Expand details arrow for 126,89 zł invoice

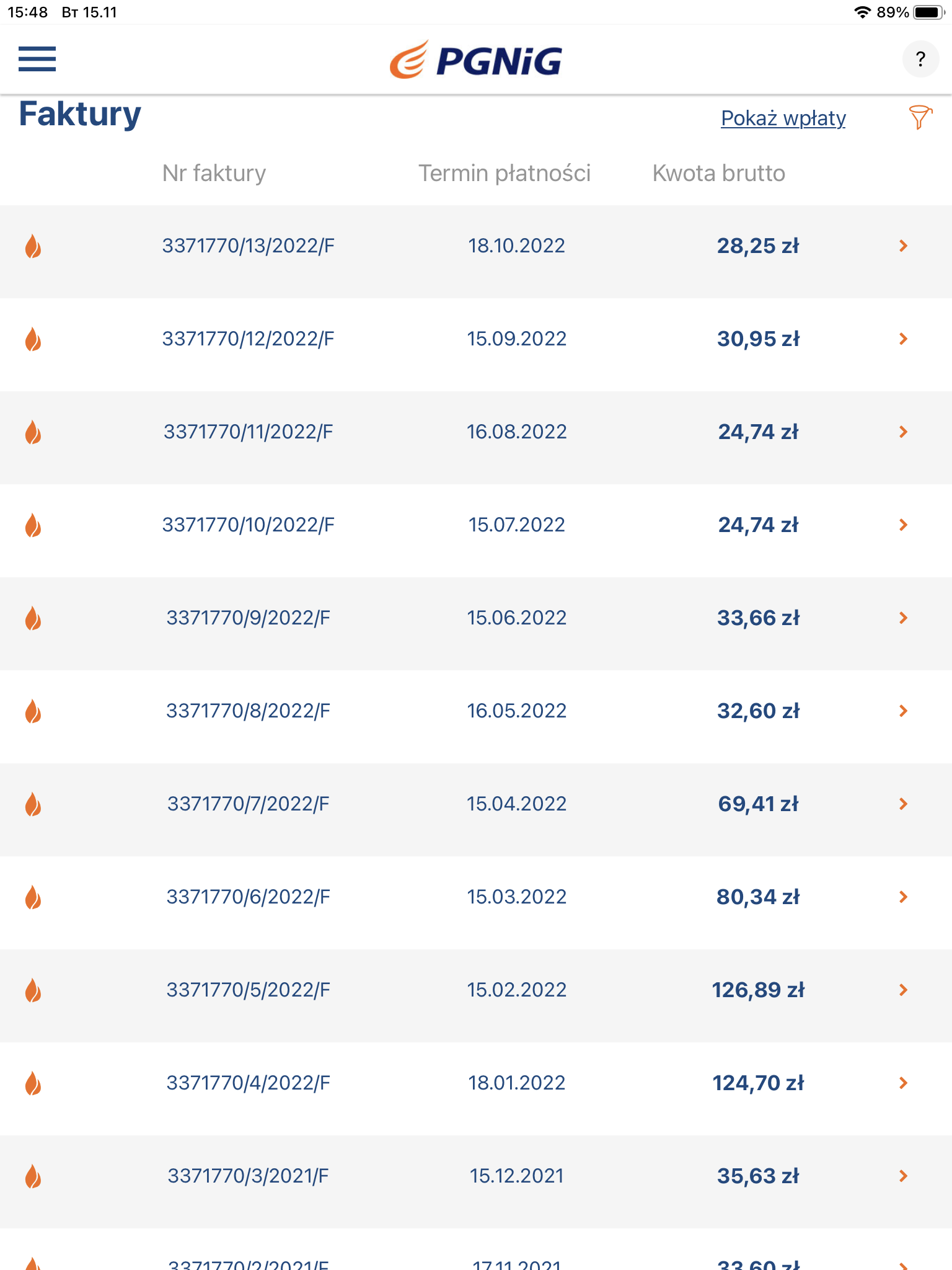(903, 990)
